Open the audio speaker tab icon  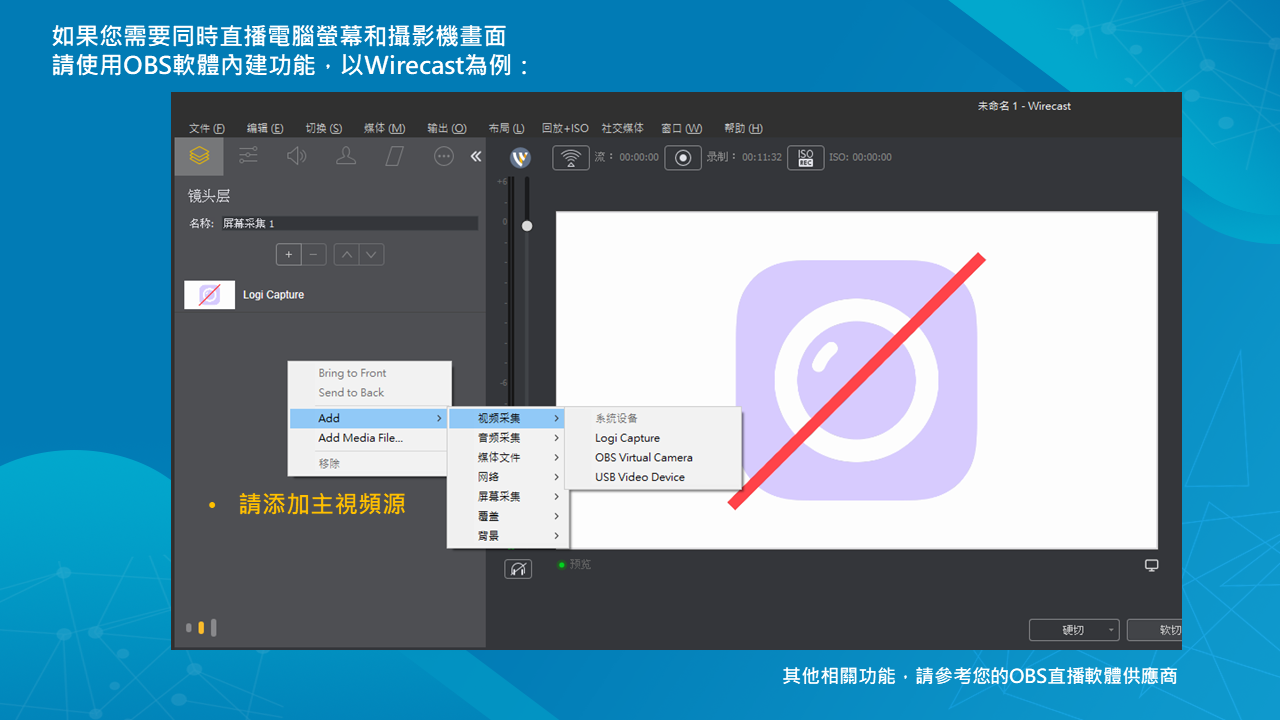coord(297,156)
